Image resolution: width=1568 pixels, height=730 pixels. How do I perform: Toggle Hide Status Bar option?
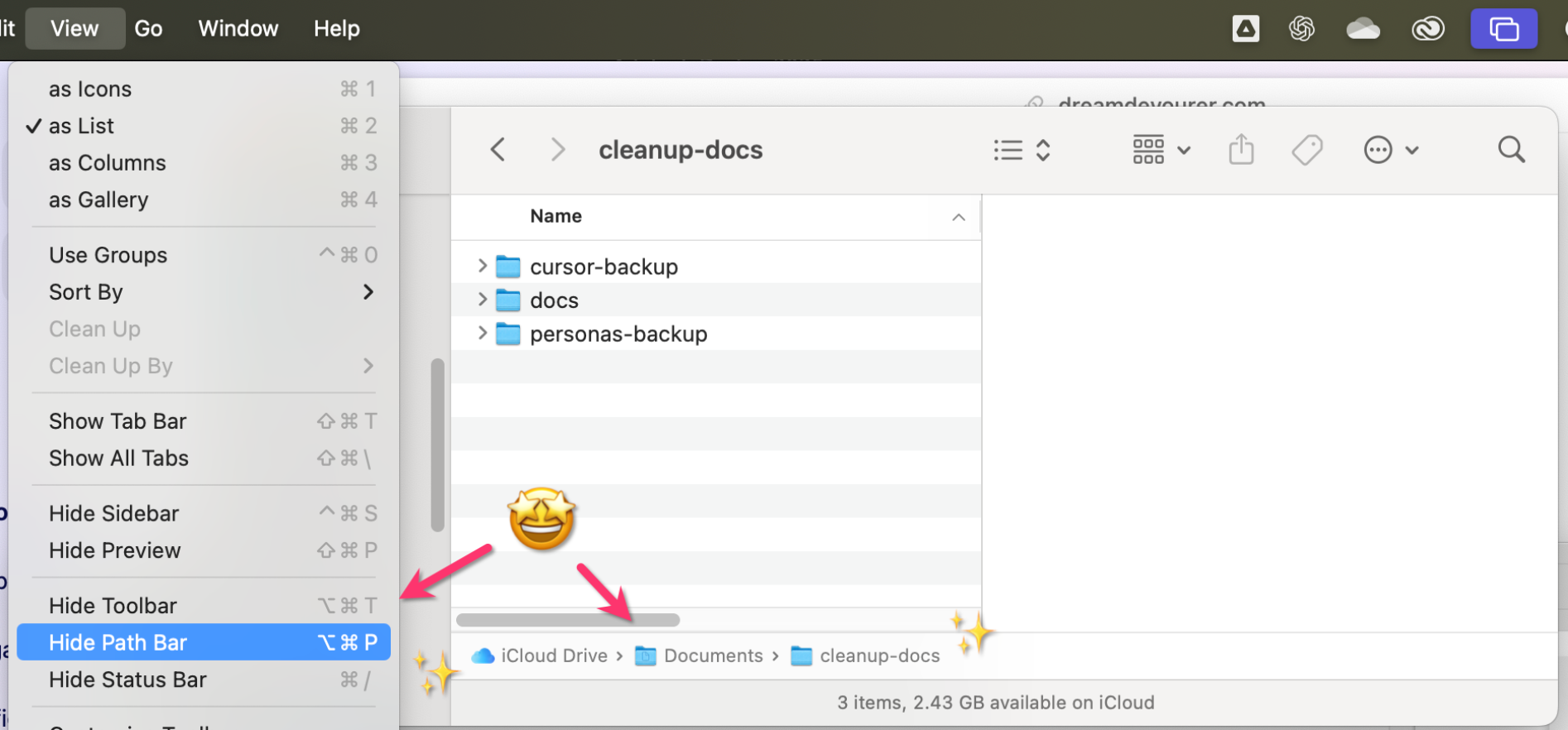tap(127, 680)
